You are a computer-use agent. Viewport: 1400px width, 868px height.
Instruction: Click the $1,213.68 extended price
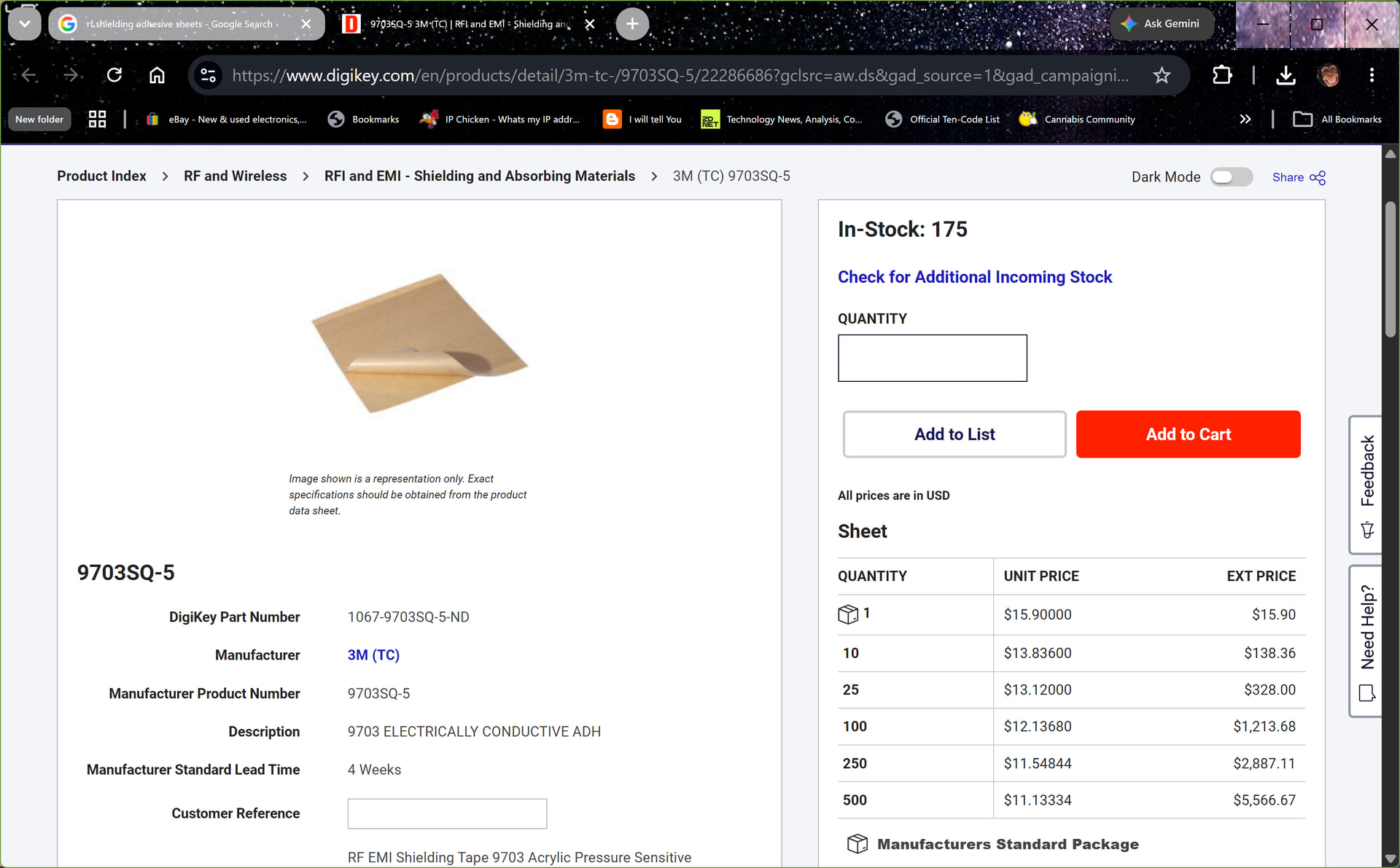coord(1264,727)
